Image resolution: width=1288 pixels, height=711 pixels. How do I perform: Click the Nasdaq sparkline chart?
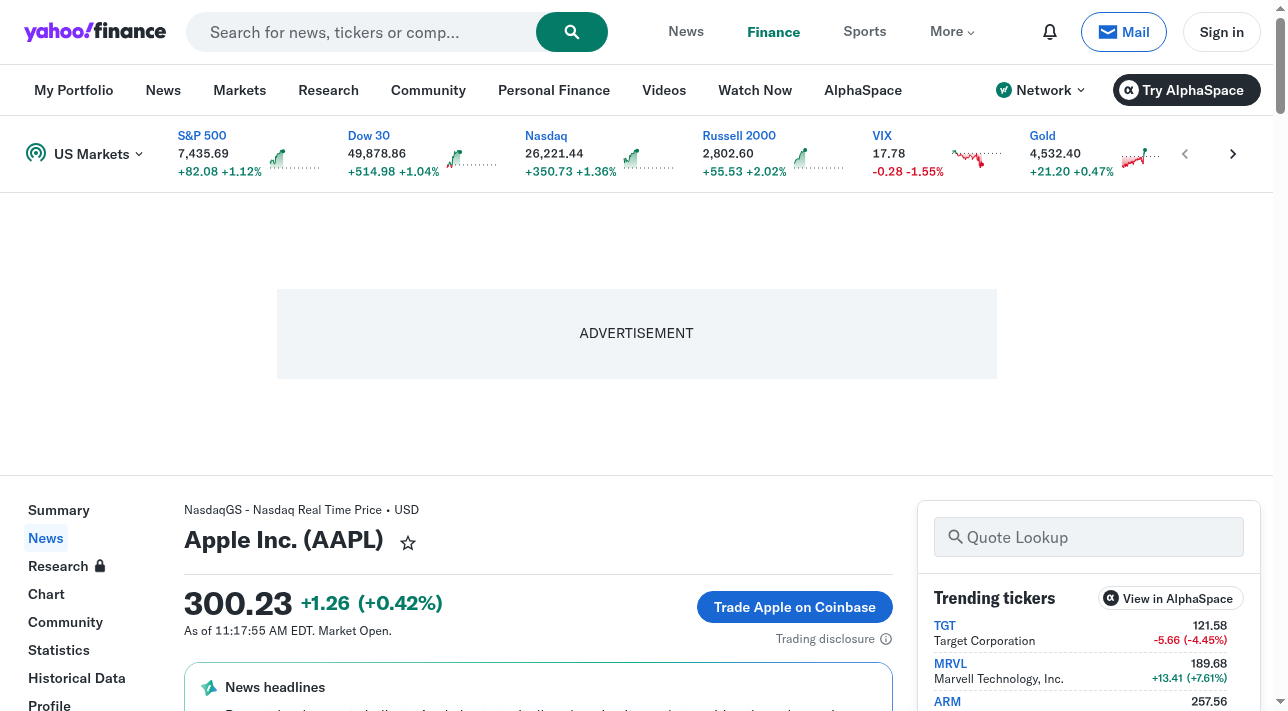[649, 159]
